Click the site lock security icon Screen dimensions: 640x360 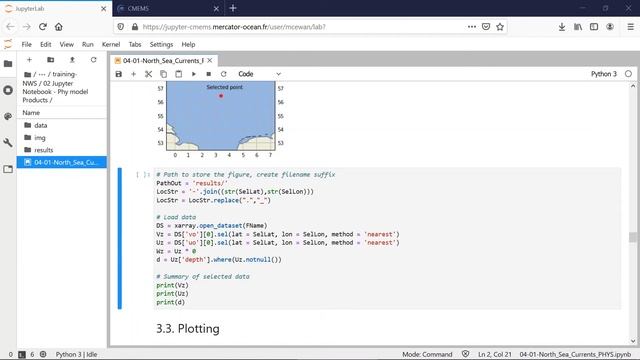[135, 27]
